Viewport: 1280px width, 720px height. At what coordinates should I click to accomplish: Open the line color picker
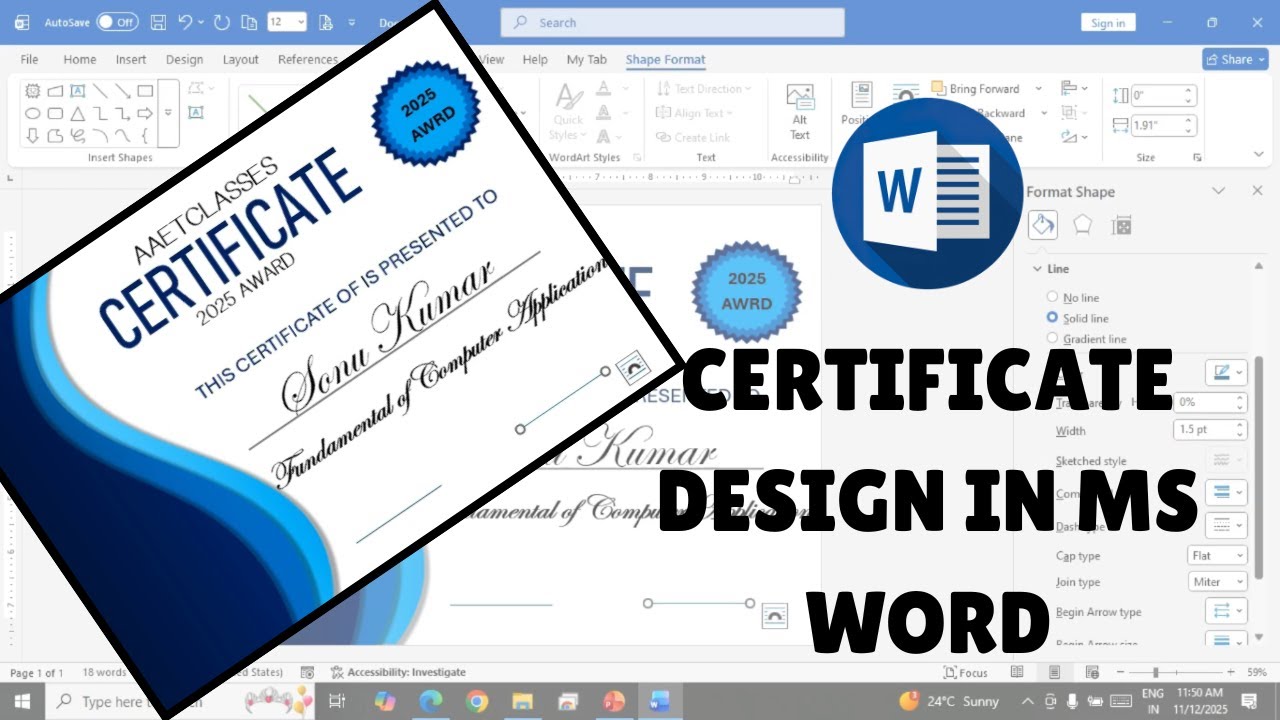[x=1227, y=372]
